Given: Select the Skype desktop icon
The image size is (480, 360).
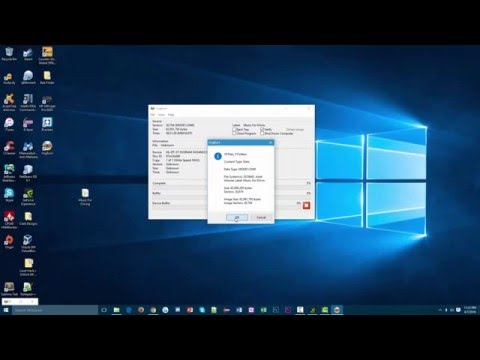Looking at the screenshot, I should tap(9, 195).
